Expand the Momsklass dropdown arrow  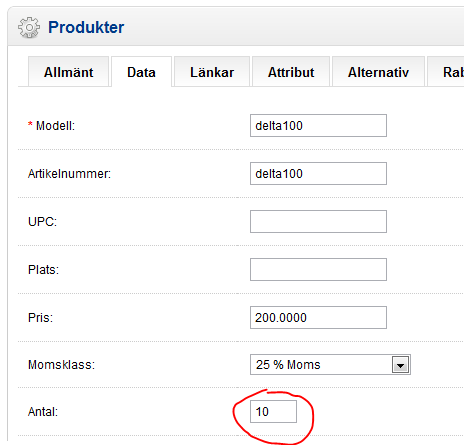click(x=400, y=365)
